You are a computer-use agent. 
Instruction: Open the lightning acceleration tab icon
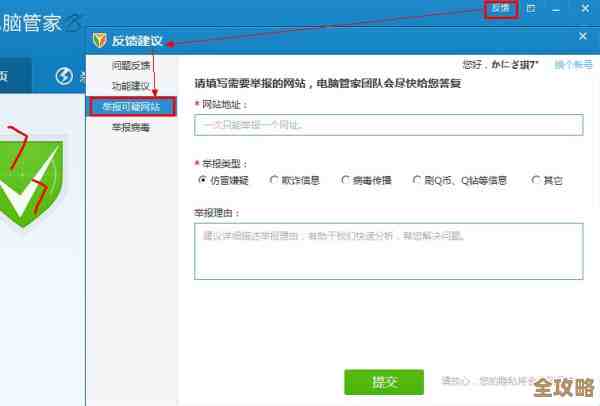point(64,76)
